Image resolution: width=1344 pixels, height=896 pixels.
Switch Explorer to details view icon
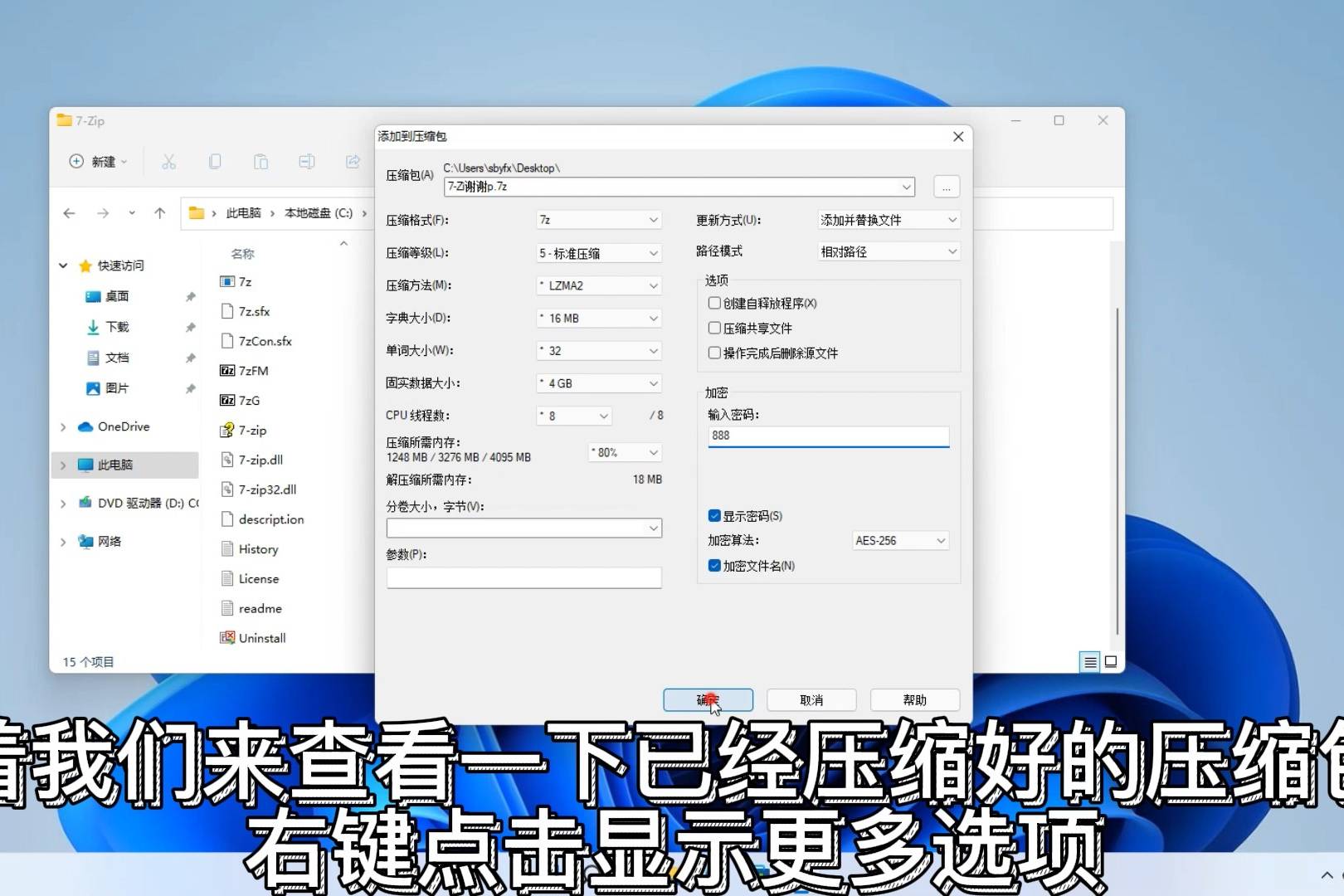1090,661
